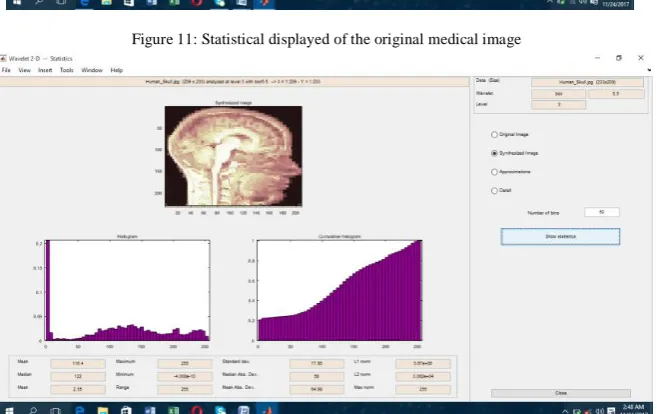Select the Original Image radio button

(x=494, y=135)
